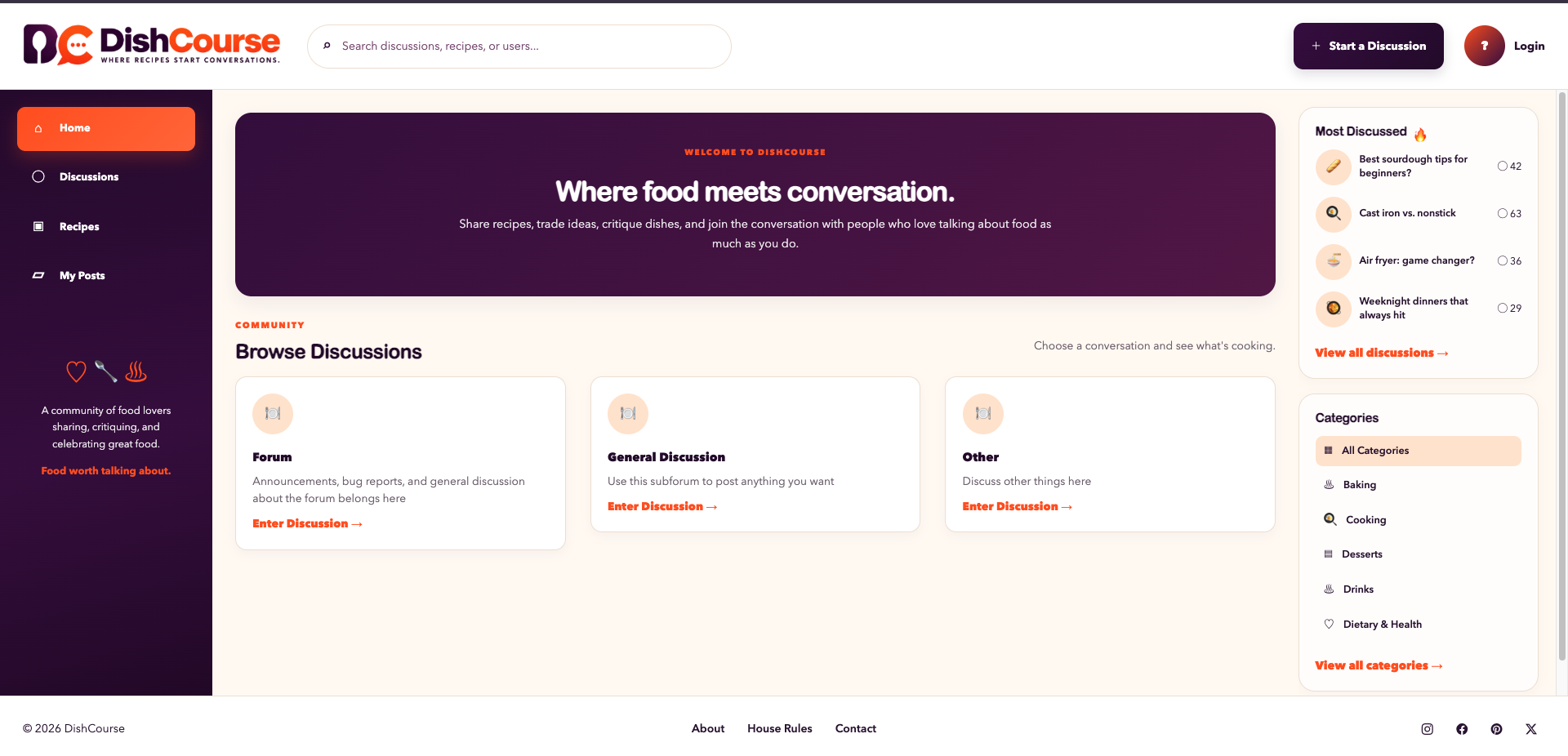
Task: Go to Home in the sidebar
Action: coord(106,129)
